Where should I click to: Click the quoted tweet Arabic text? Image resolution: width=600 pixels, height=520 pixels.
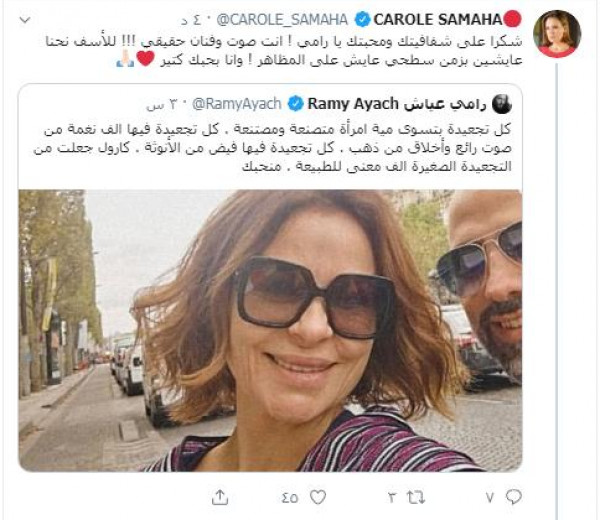click(x=272, y=148)
